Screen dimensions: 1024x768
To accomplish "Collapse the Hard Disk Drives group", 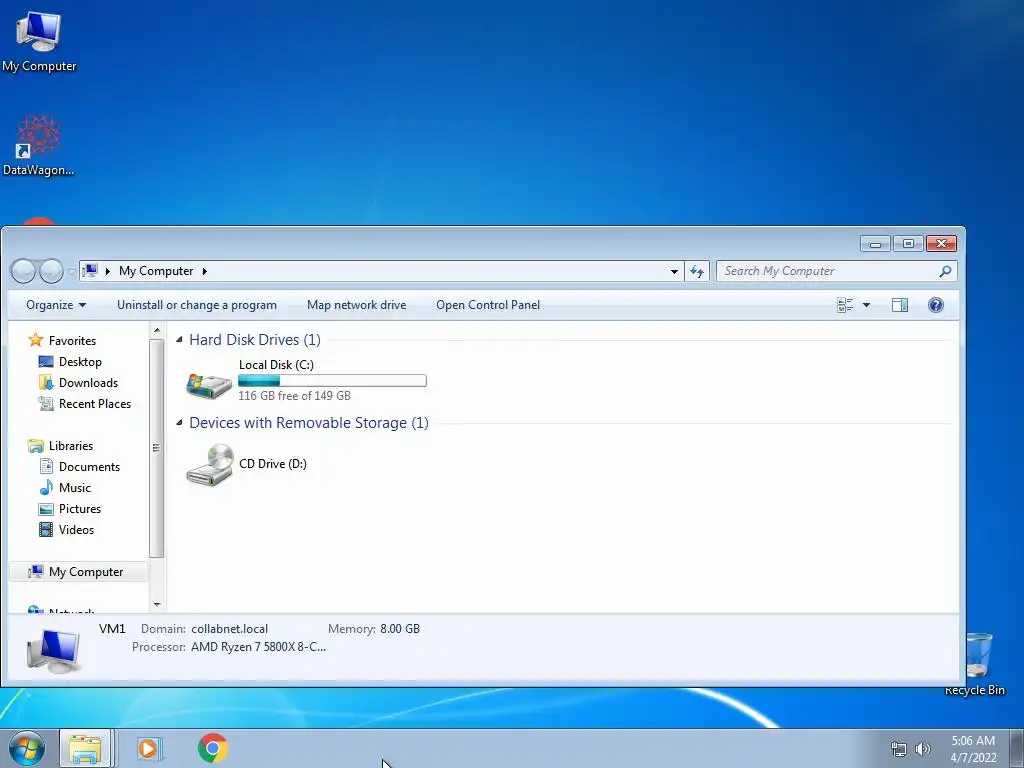I will (x=179, y=340).
